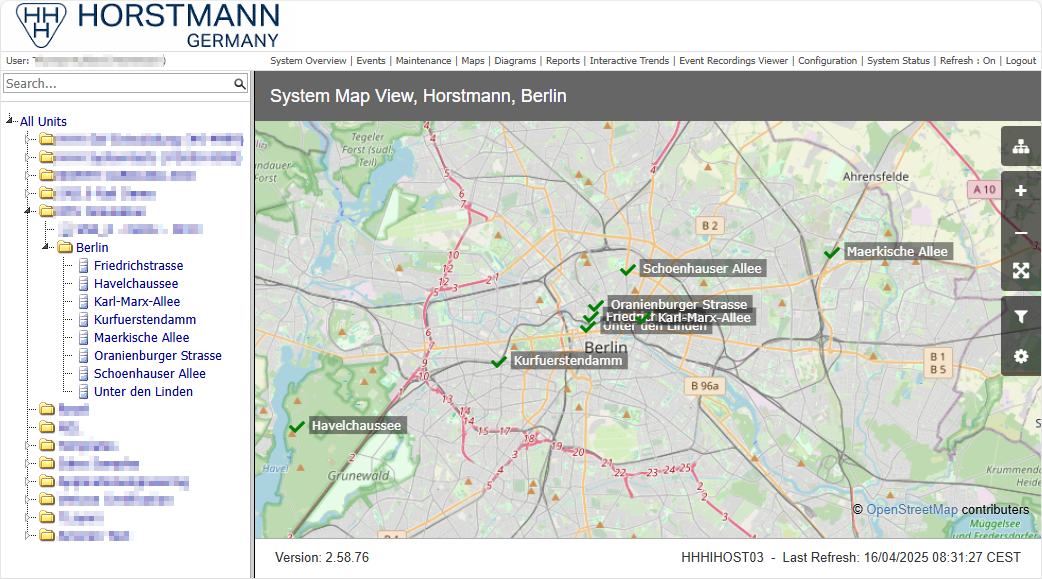Select Maerkische Allee in the unit tree
Image resolution: width=1042 pixels, height=579 pixels.
(142, 338)
